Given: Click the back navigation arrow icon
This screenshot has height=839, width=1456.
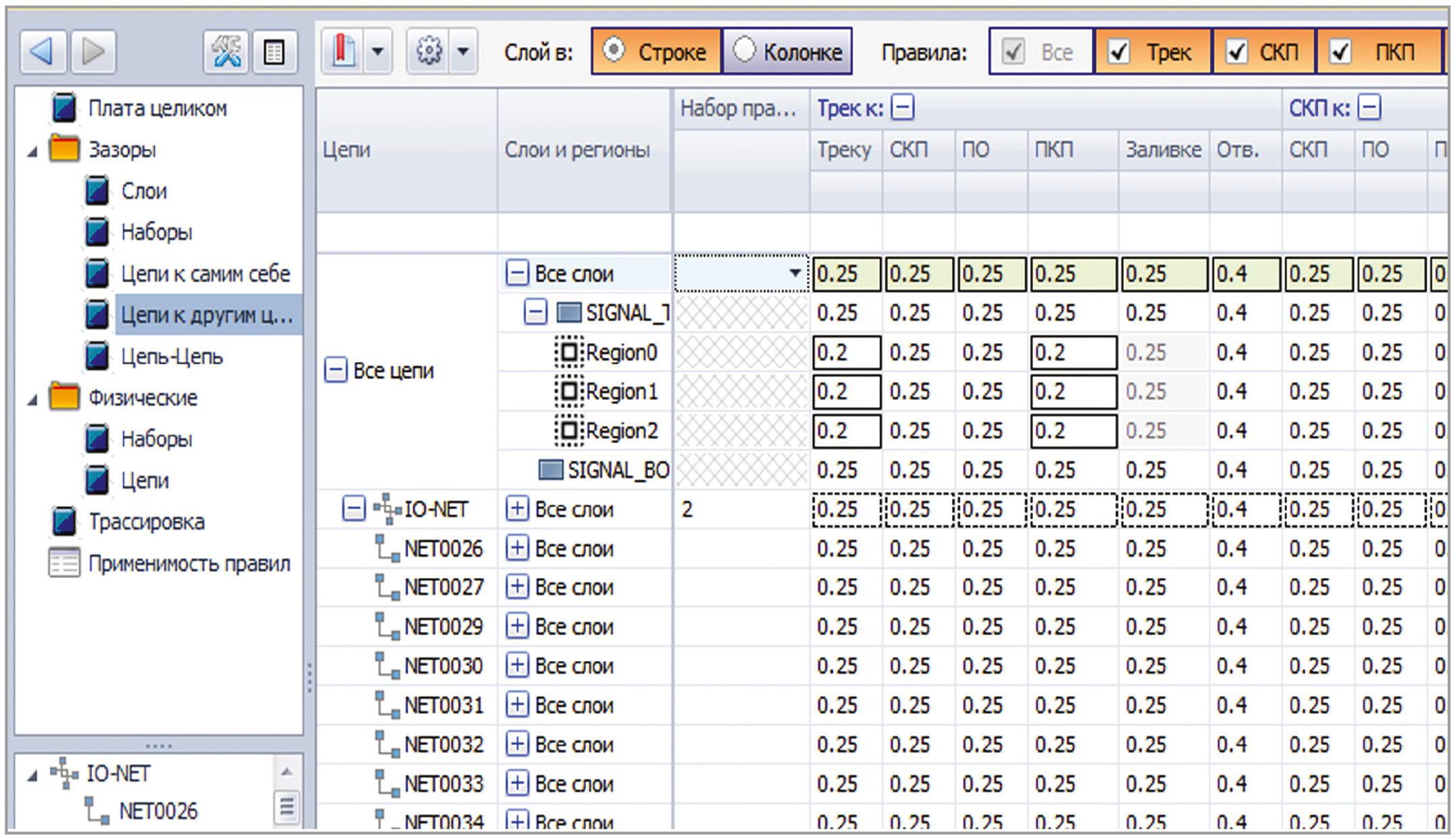Looking at the screenshot, I should tap(43, 51).
